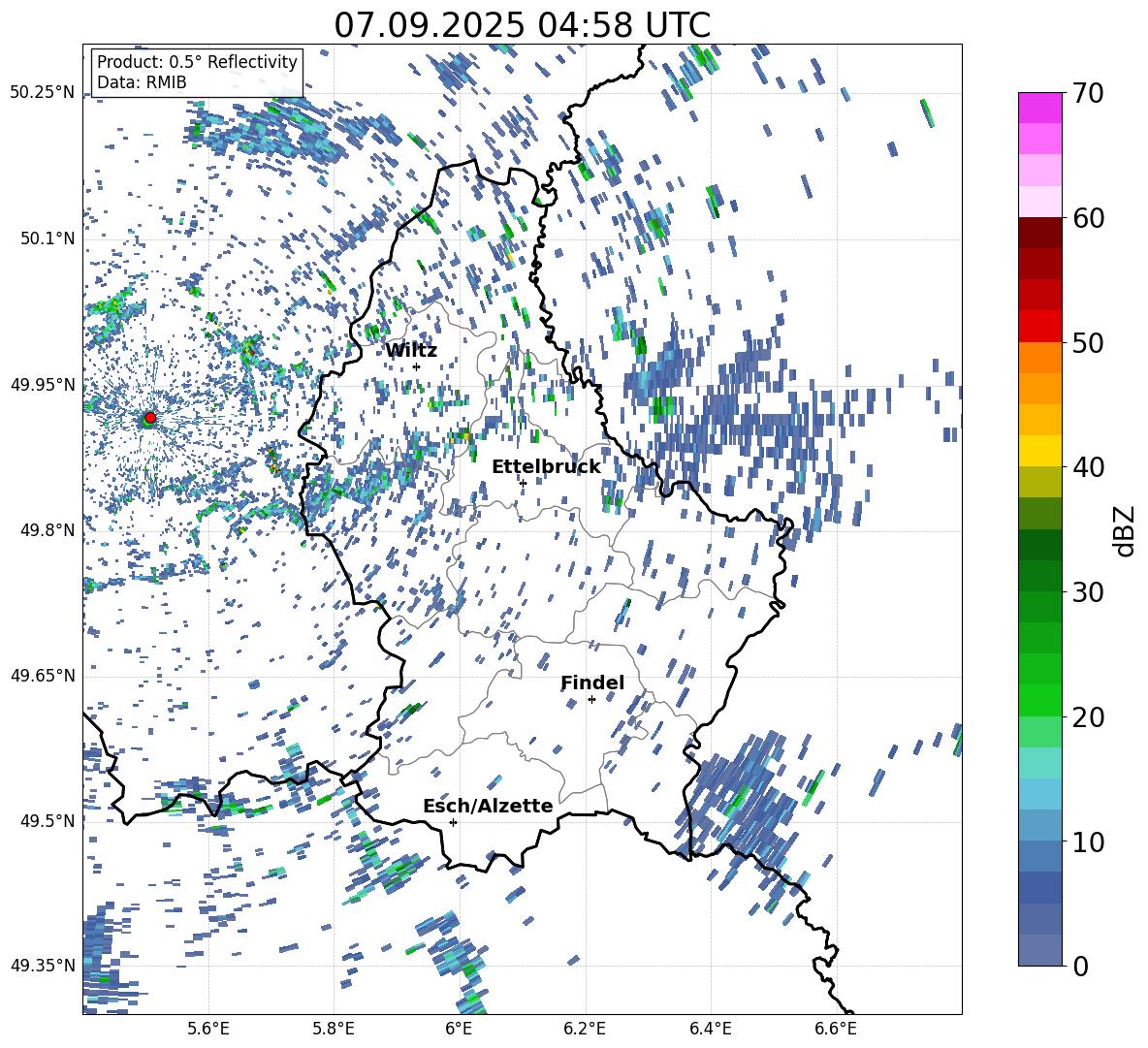Click the 49.8°N latitude label

point(47,530)
